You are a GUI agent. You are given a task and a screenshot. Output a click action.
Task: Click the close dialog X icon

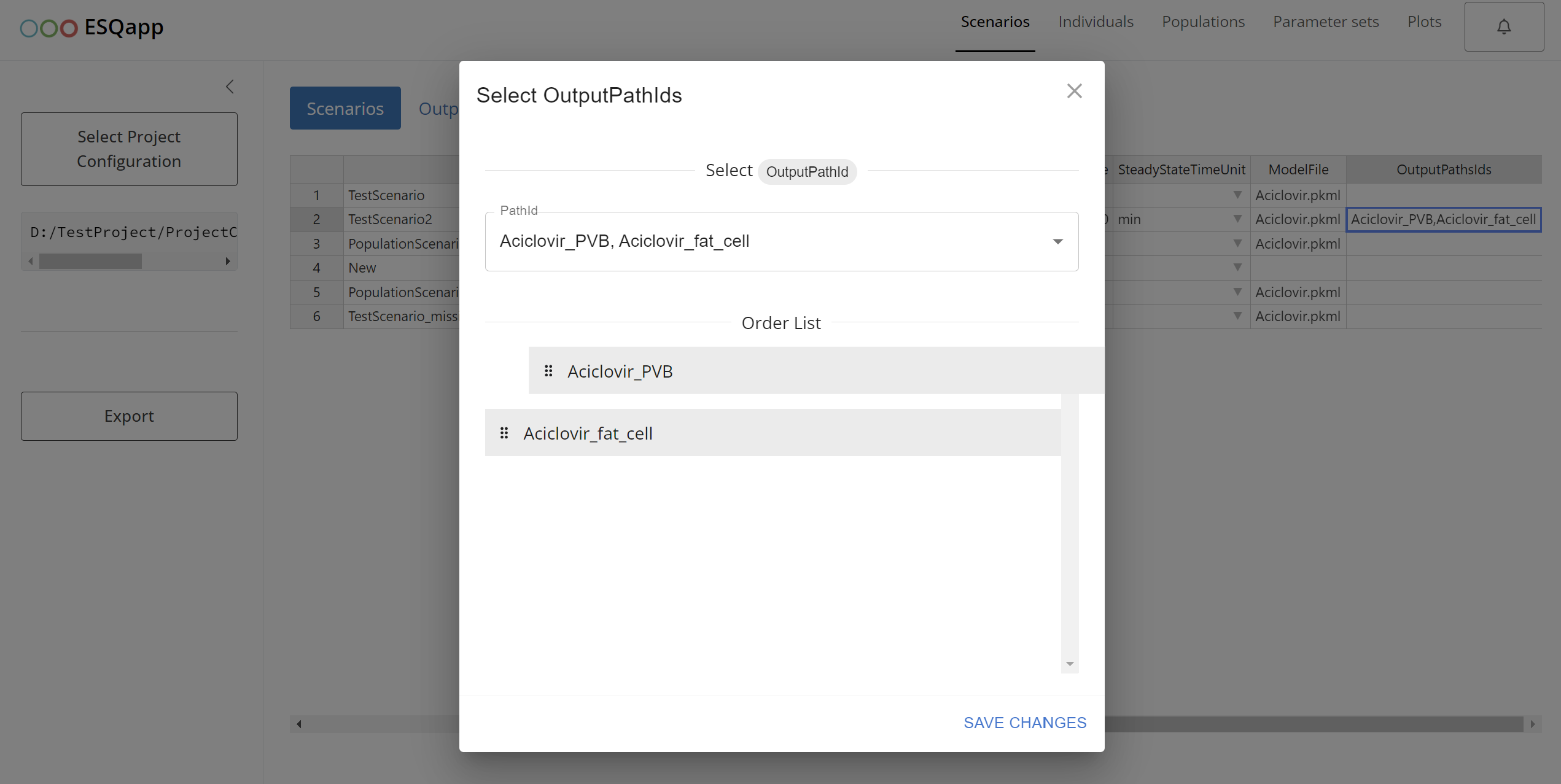pos(1076,91)
